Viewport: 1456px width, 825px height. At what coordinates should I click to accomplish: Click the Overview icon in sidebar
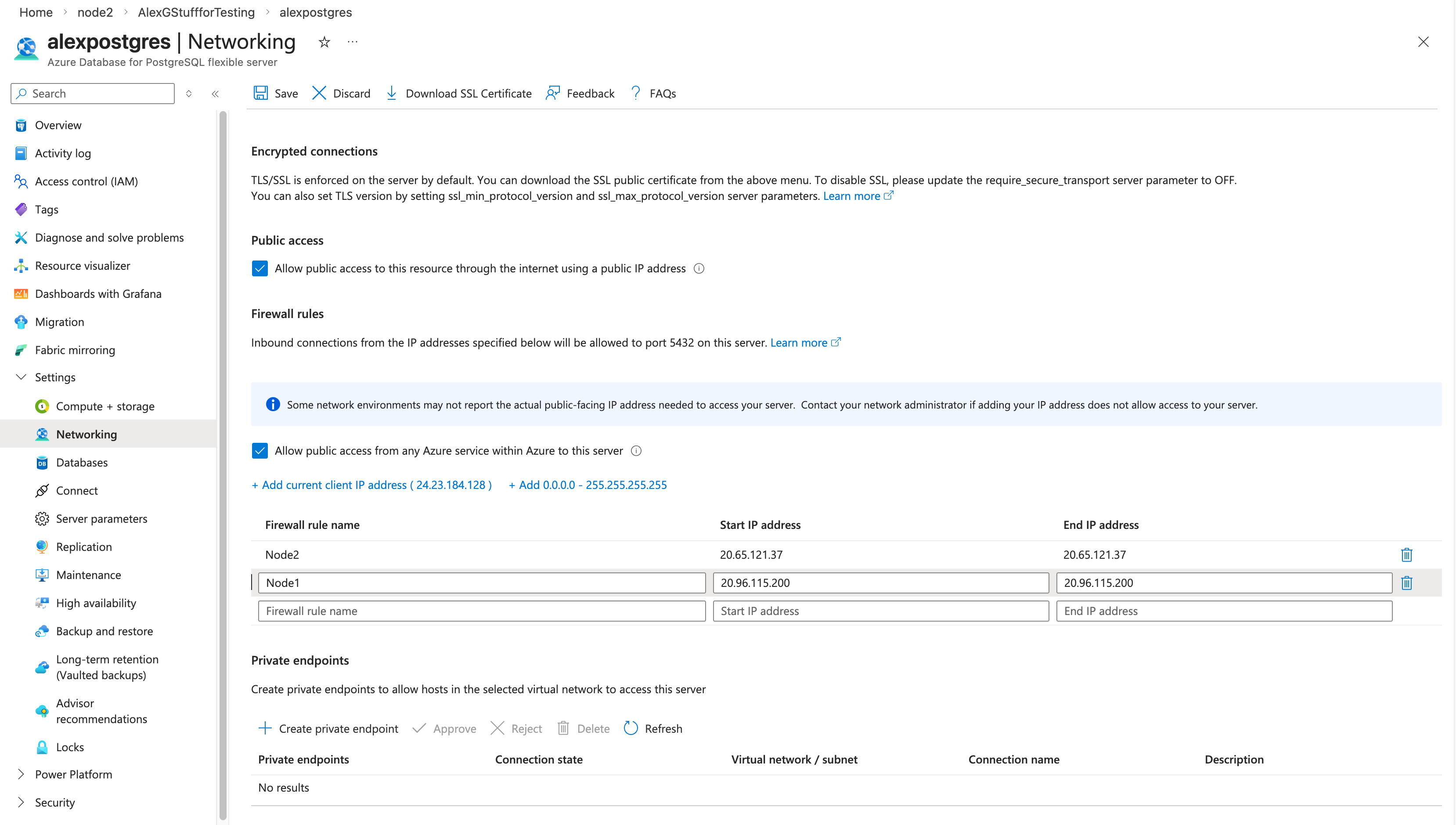(x=21, y=125)
